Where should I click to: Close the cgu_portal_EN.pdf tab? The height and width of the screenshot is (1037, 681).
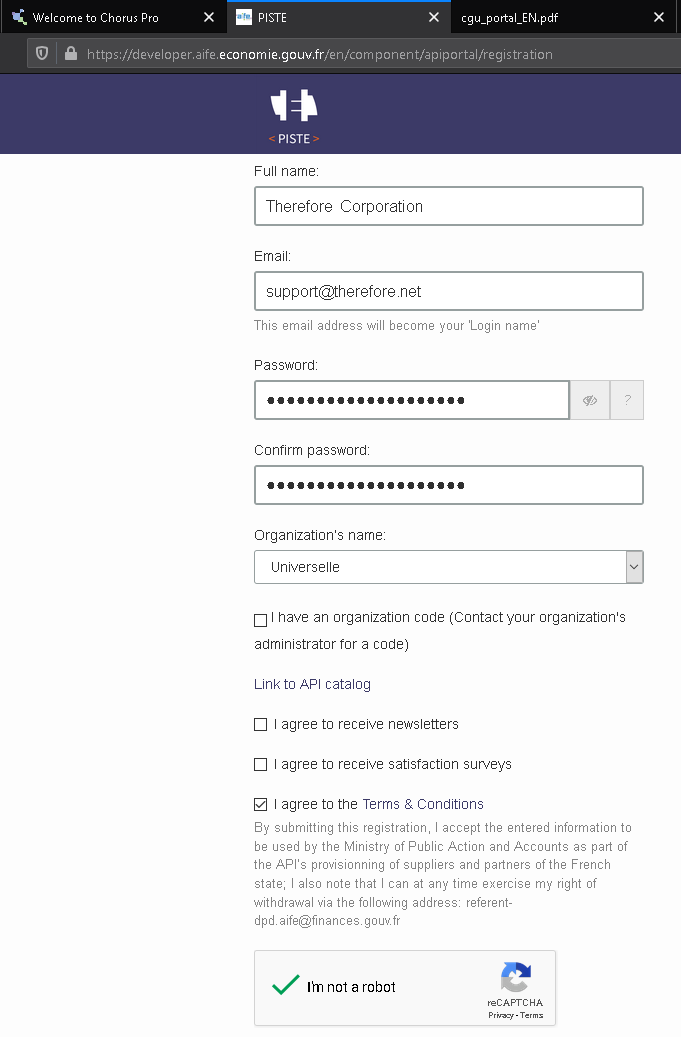coord(659,18)
